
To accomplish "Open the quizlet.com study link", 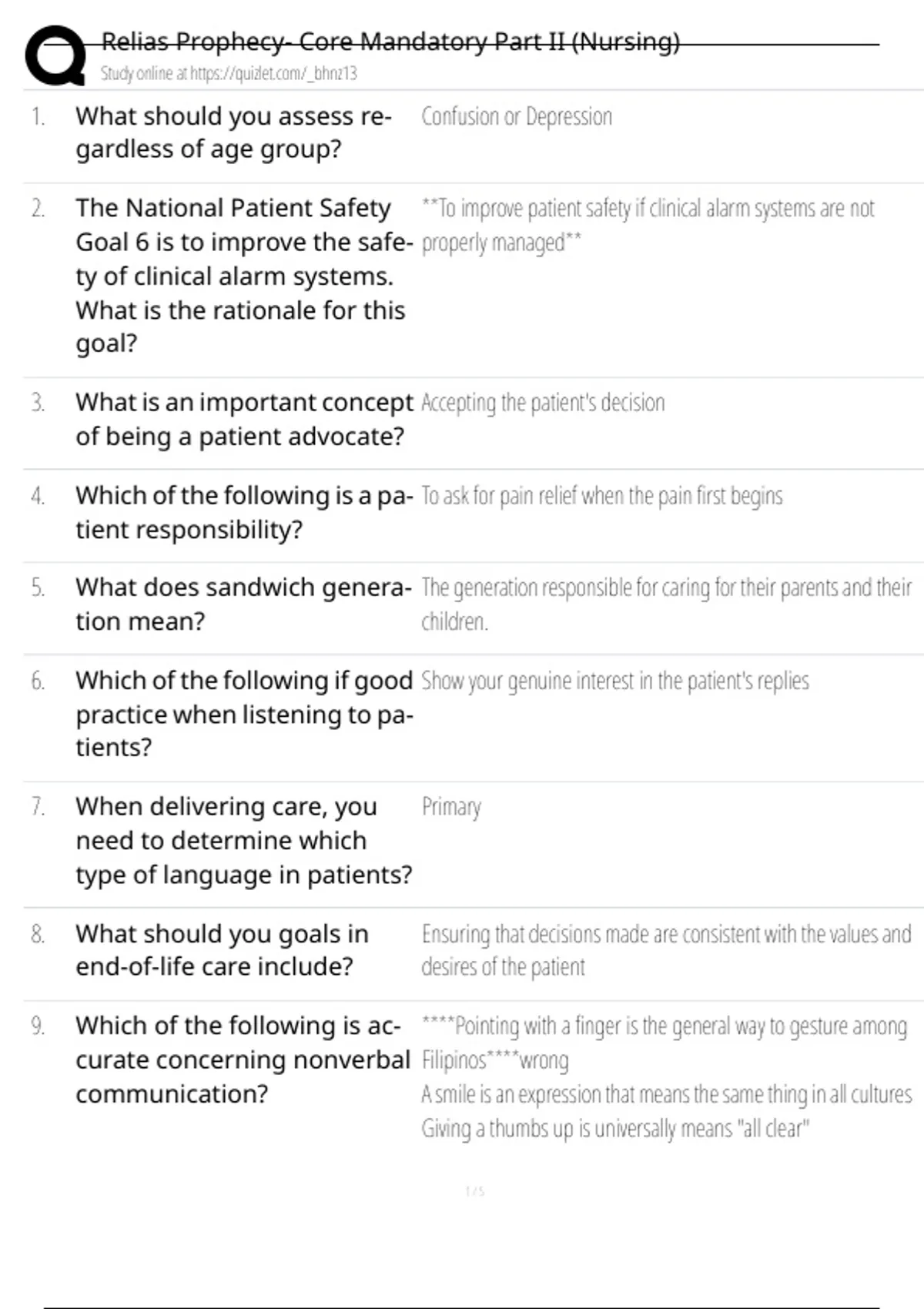I will tap(229, 74).
